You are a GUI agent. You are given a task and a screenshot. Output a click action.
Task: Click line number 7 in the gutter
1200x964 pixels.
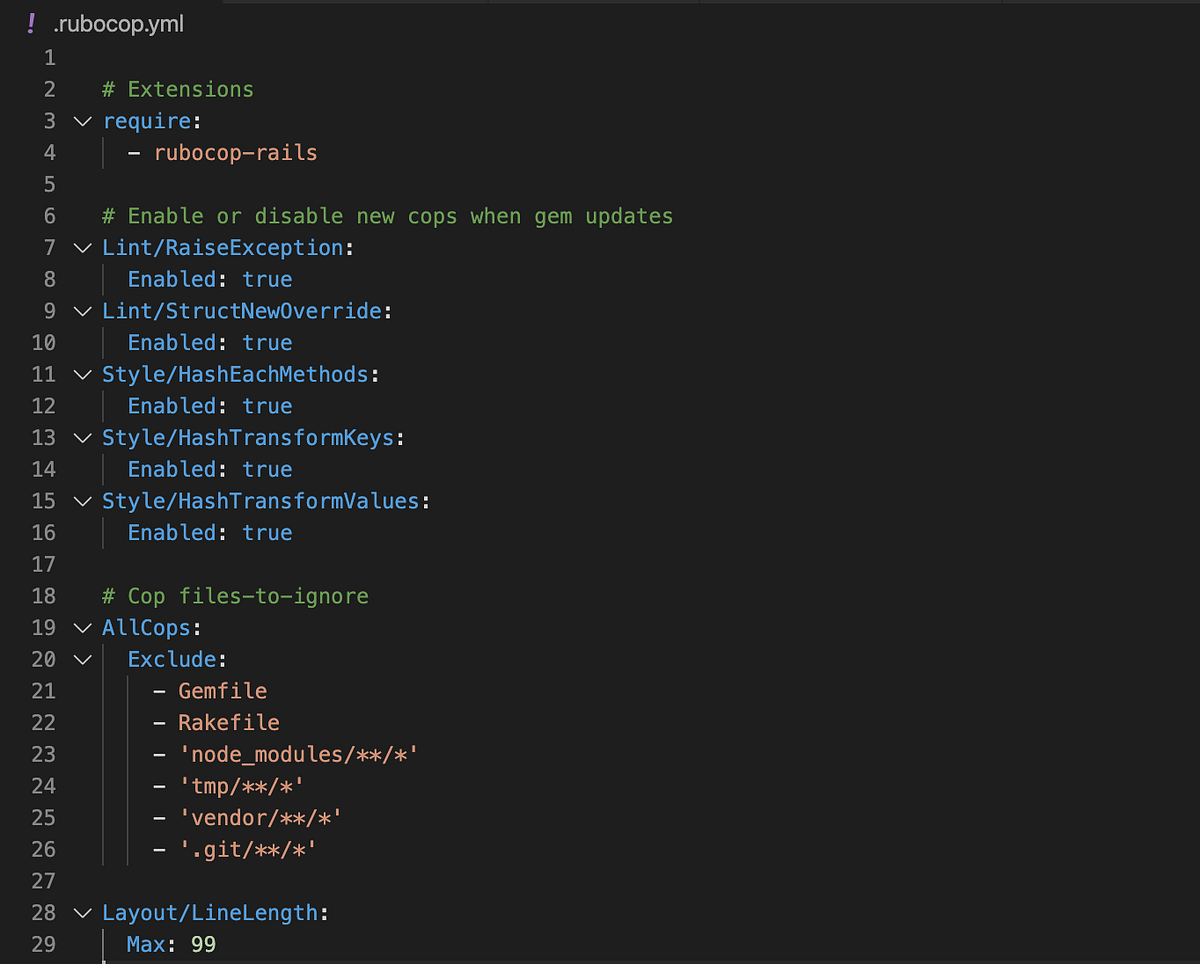pyautogui.click(x=48, y=248)
